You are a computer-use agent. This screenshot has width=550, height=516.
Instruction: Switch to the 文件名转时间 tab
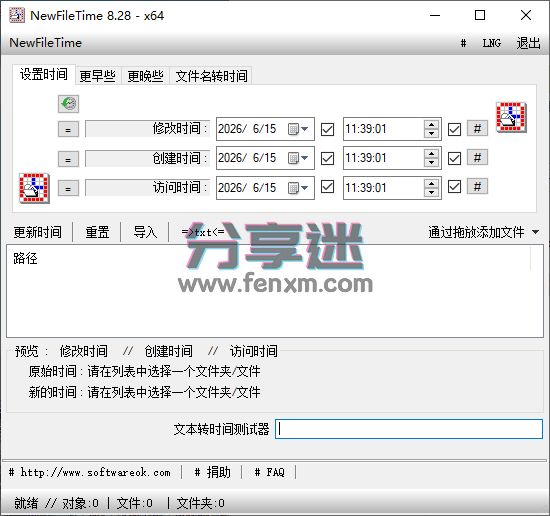[211, 76]
